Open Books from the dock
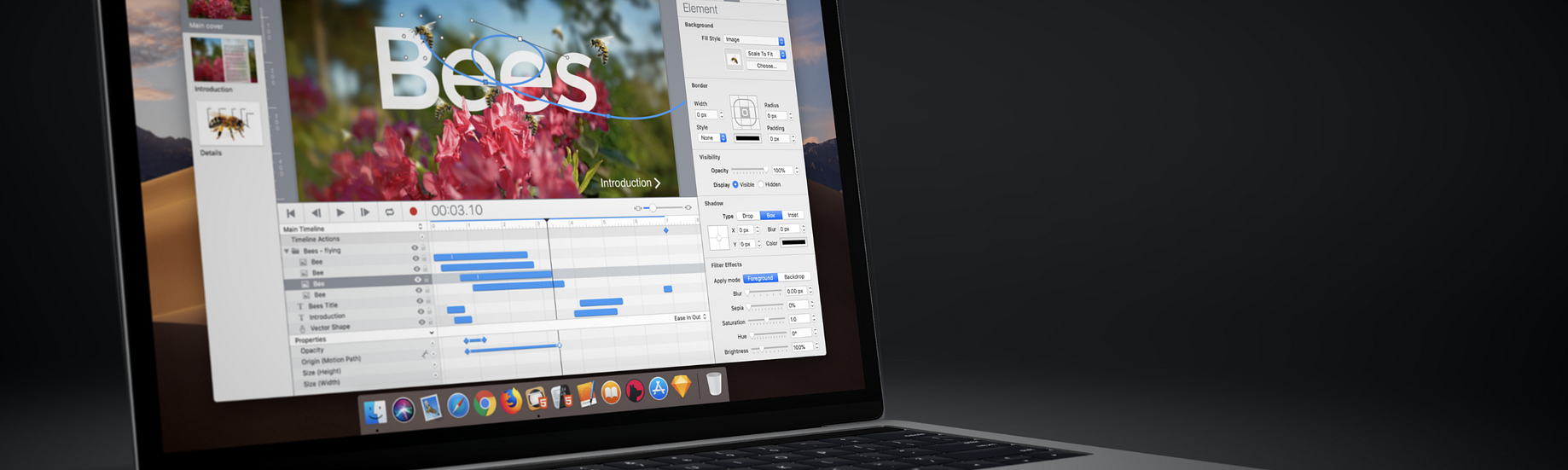This screenshot has width=1568, height=470. click(x=611, y=392)
